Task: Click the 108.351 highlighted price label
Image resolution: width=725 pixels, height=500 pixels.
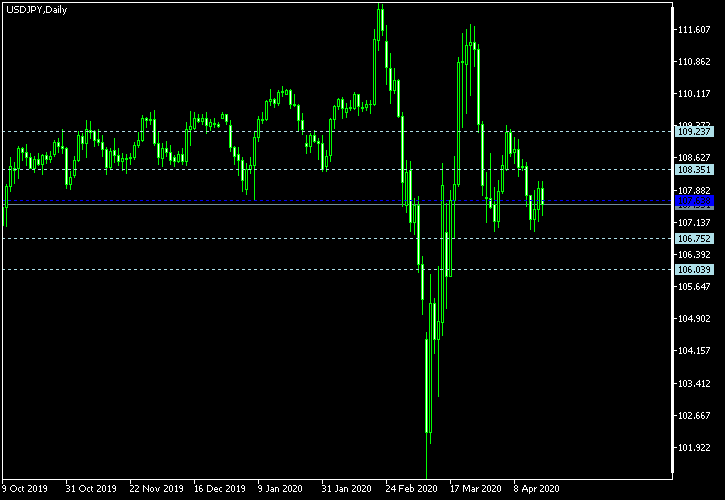Action: [694, 170]
